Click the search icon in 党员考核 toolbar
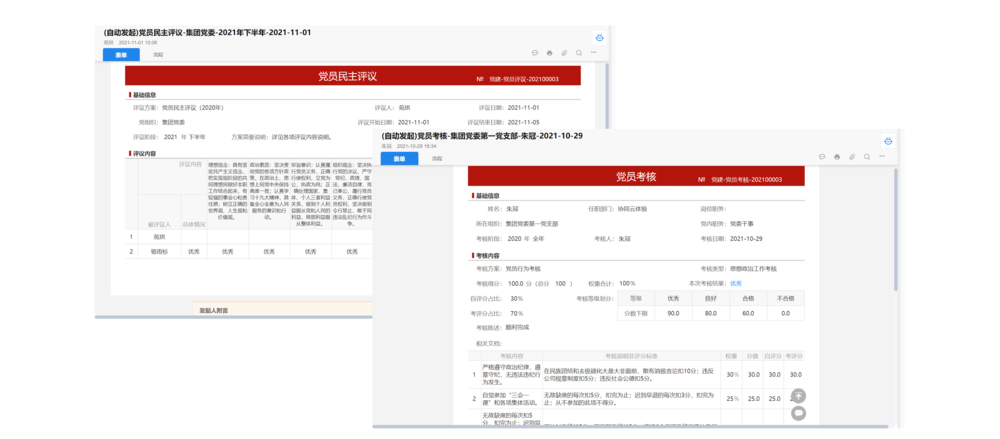 point(866,158)
